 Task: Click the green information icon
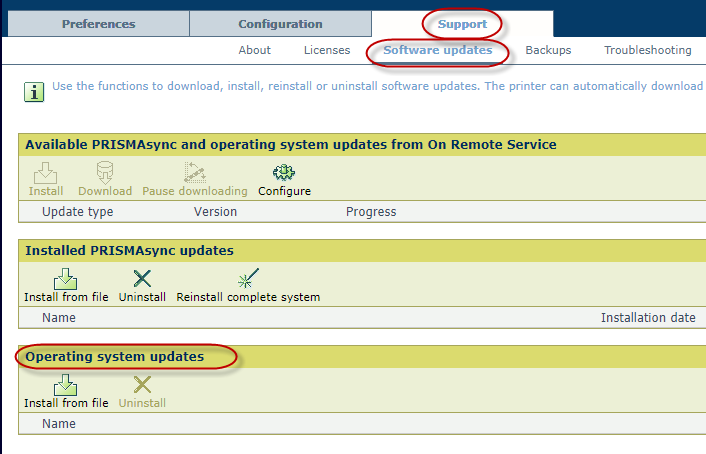tap(34, 92)
